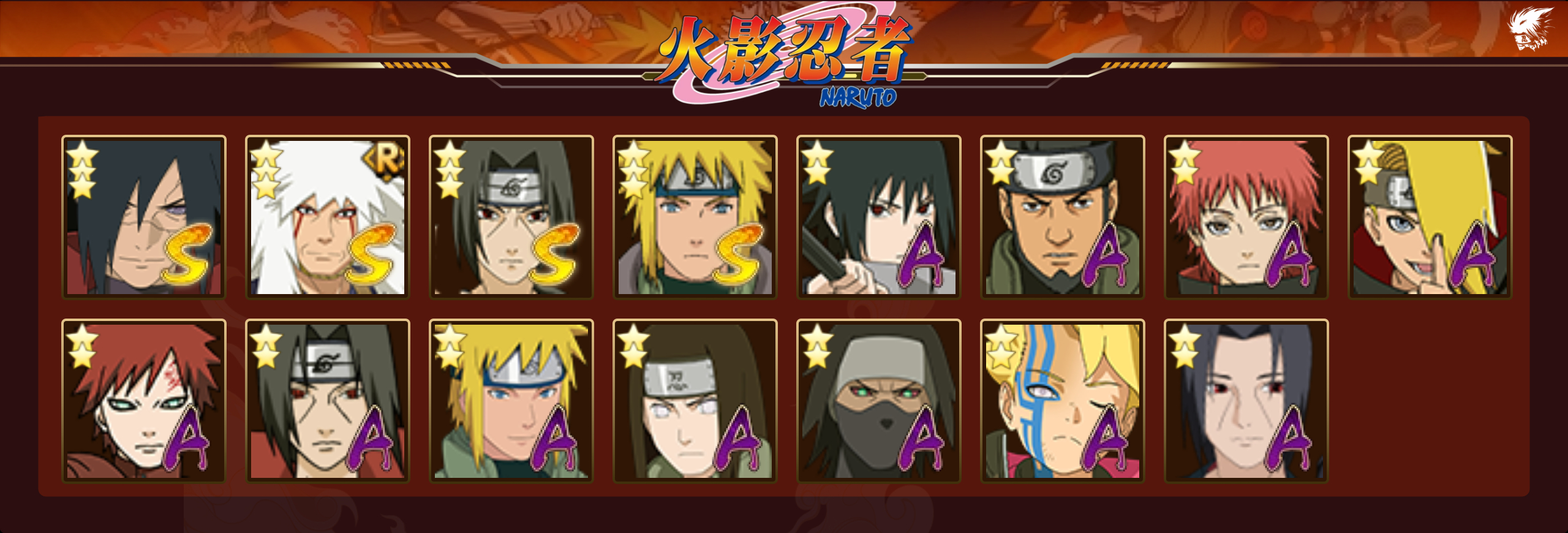Click the golden S badge on Madara
This screenshot has height=533, width=1568.
click(x=187, y=254)
